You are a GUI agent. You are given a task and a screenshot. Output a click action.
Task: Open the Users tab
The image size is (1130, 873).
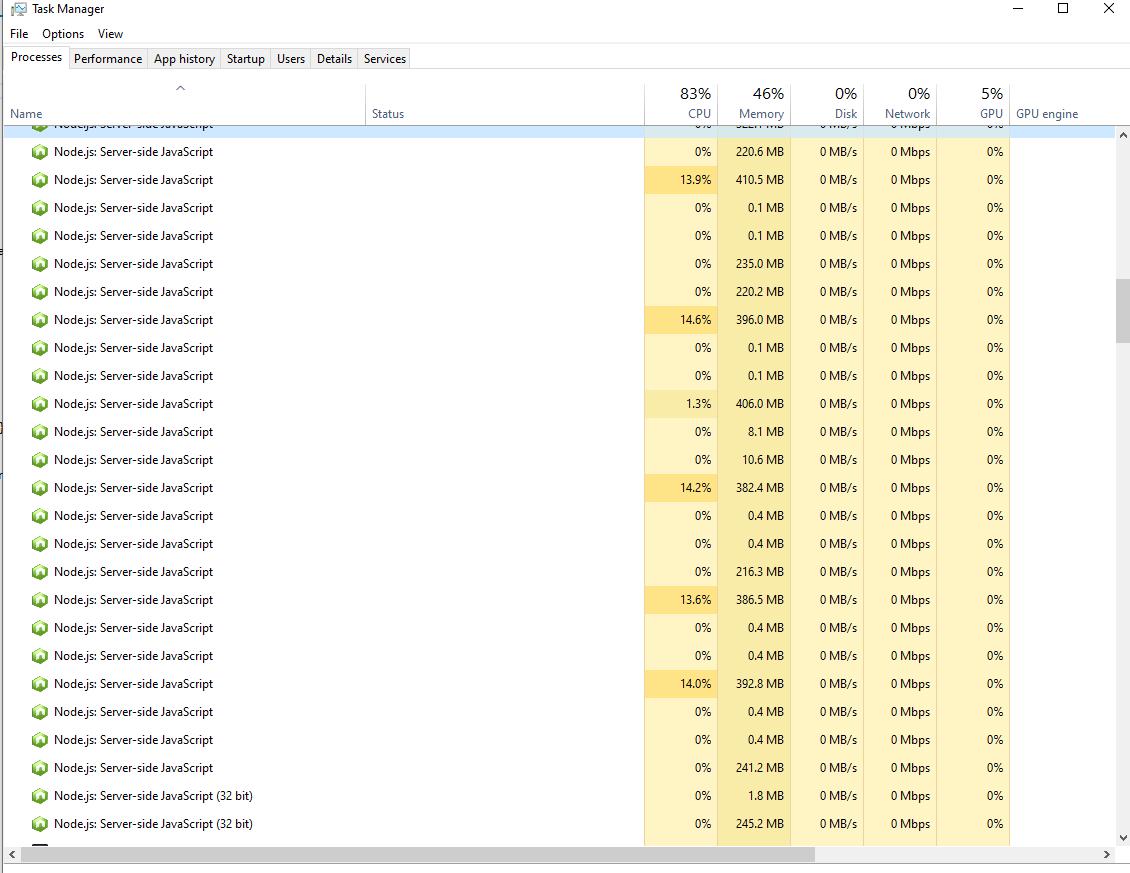(291, 58)
